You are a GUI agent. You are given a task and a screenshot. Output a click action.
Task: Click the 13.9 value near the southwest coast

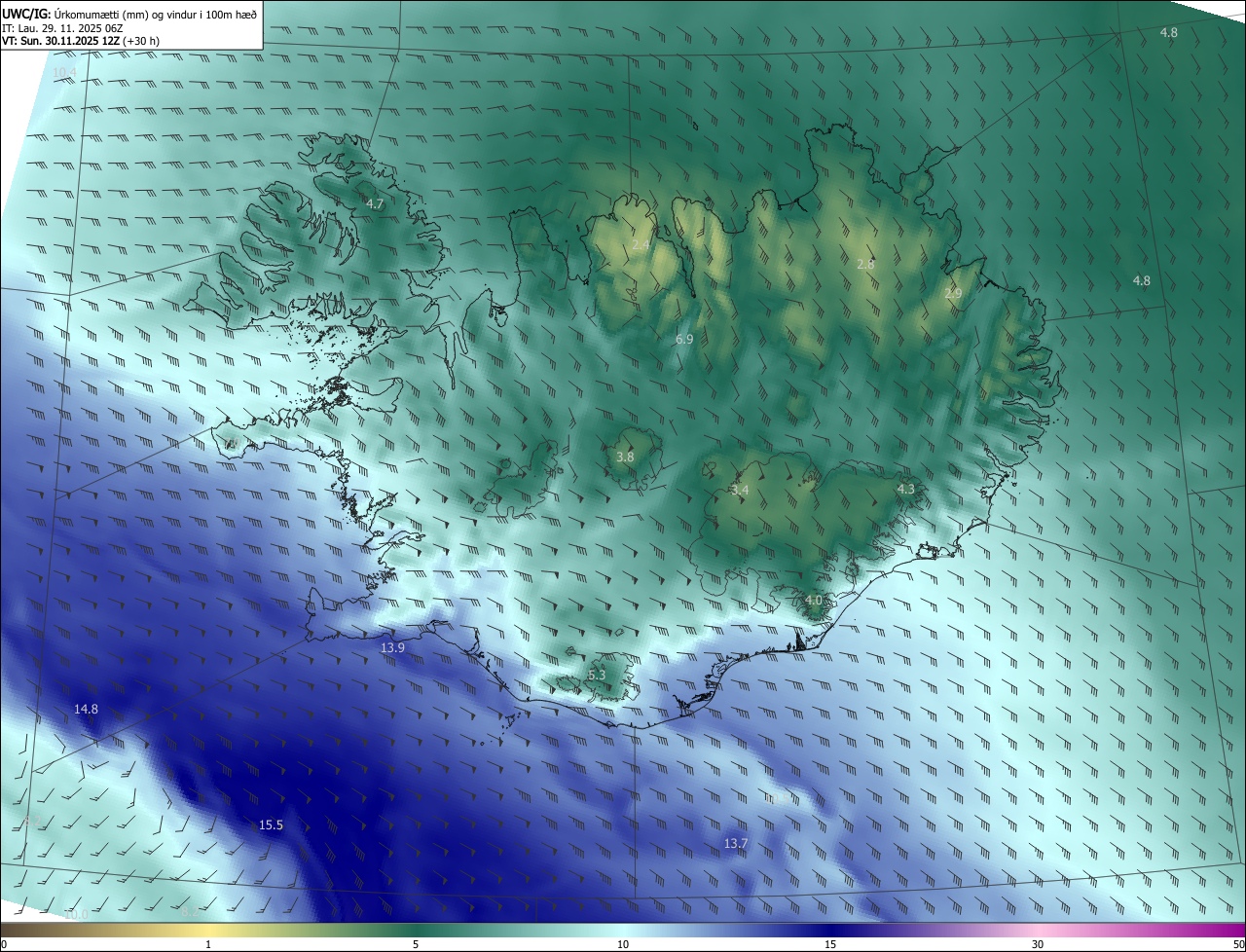[392, 647]
